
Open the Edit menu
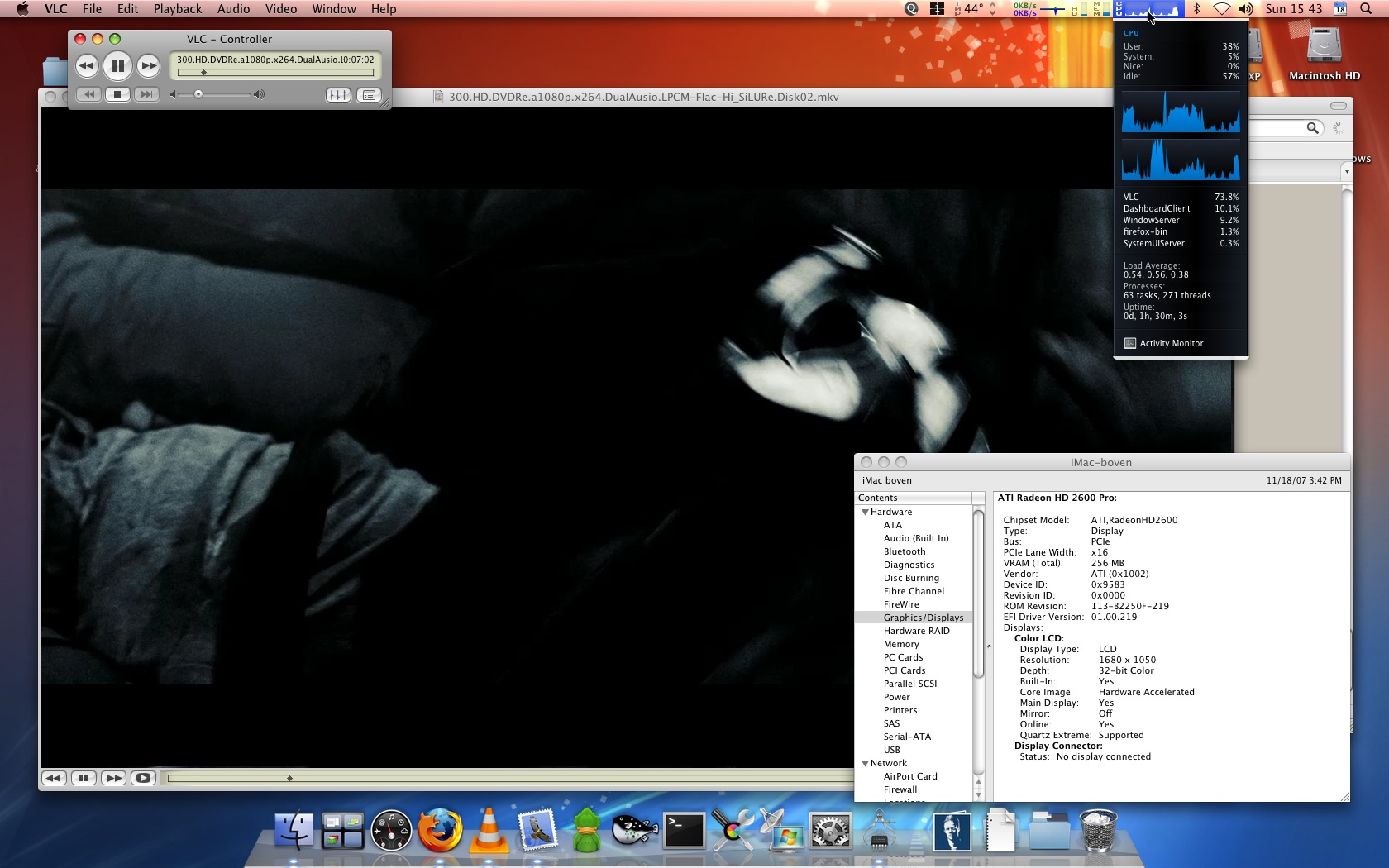tap(127, 9)
